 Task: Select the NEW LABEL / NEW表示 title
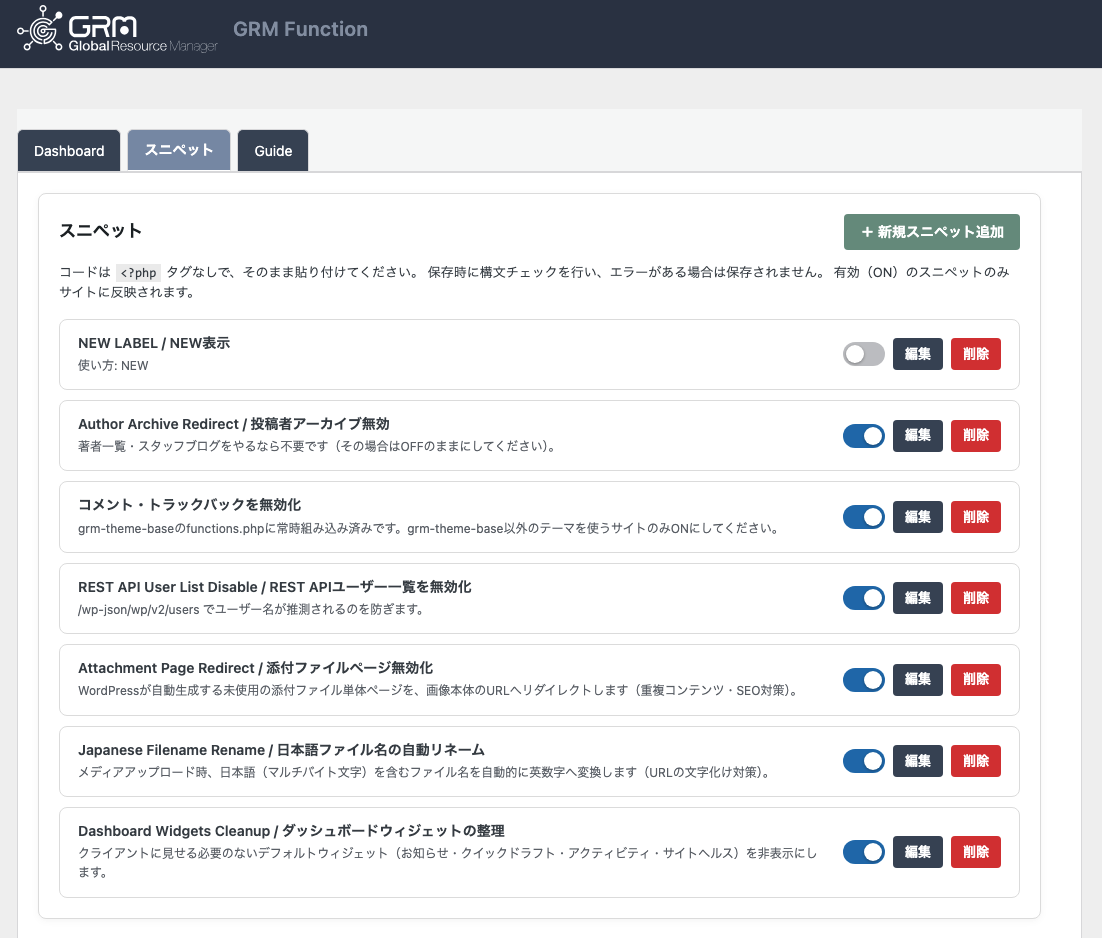154,343
